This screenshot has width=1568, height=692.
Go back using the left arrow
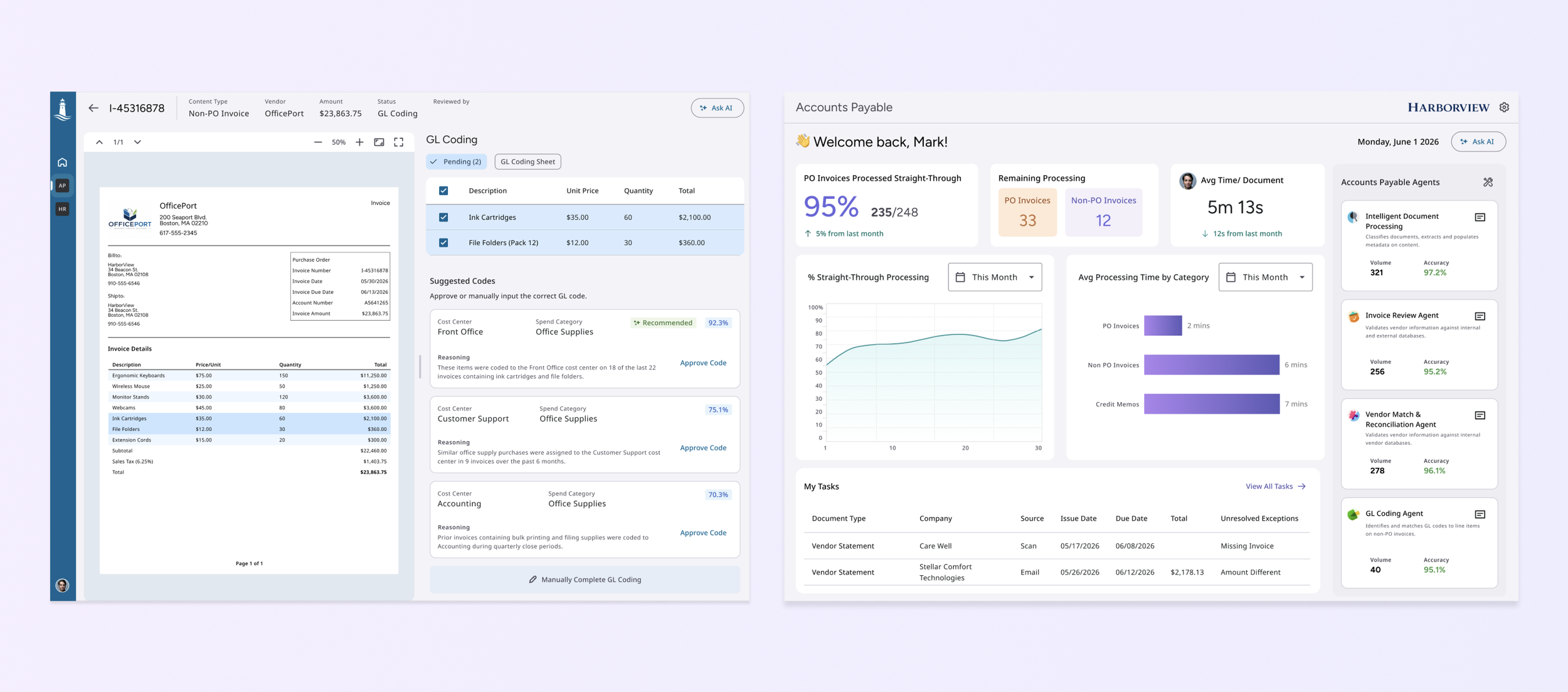(93, 108)
